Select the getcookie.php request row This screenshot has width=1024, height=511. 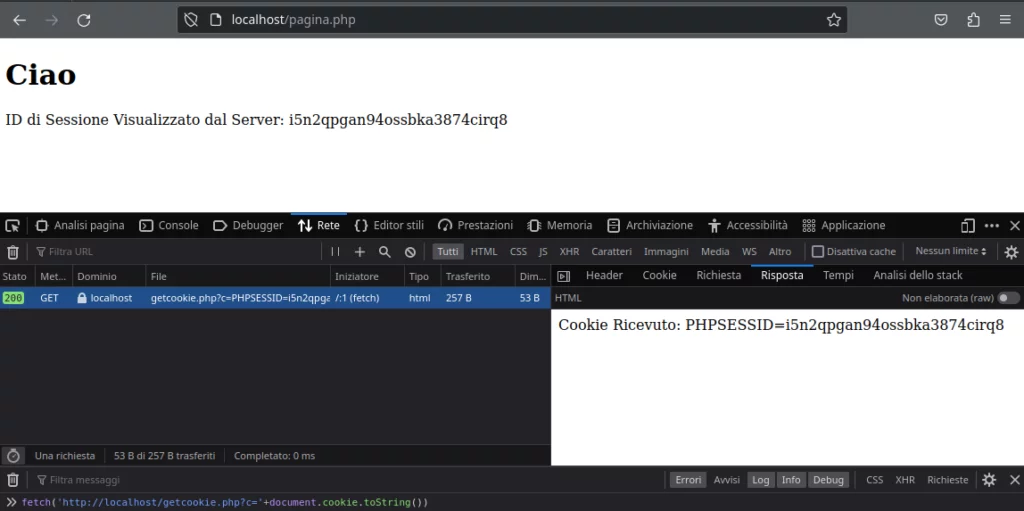[x=240, y=298]
